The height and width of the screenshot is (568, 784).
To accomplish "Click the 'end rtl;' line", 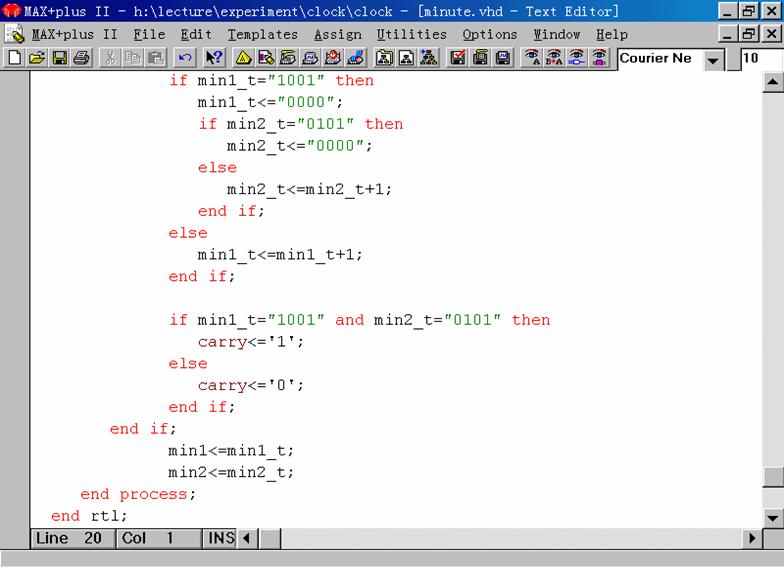I will (x=90, y=516).
